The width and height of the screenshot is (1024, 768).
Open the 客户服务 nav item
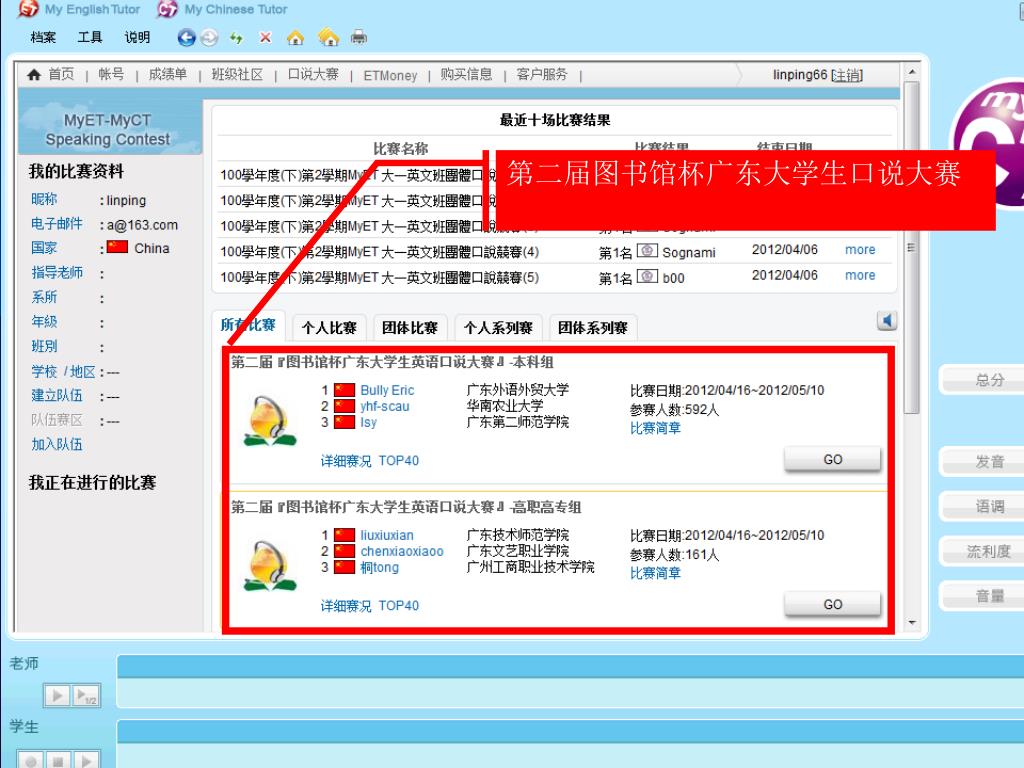coord(542,74)
